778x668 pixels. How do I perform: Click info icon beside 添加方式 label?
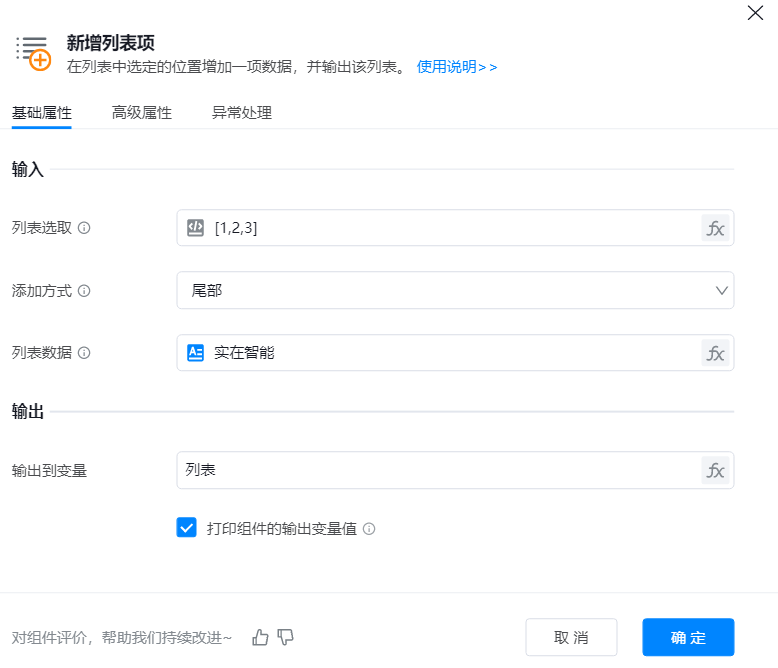84,291
